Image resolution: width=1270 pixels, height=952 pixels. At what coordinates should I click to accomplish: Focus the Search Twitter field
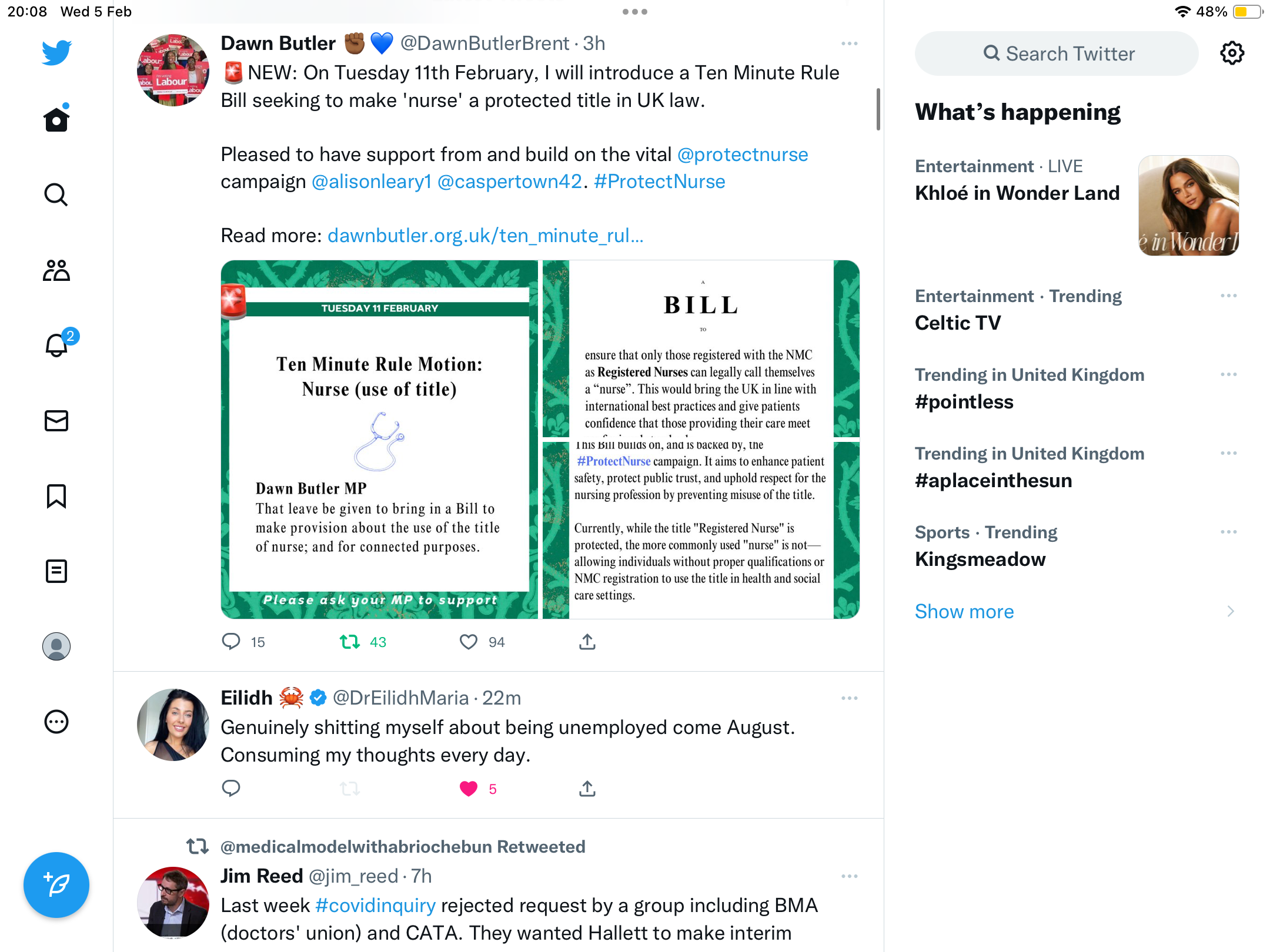click(1057, 53)
